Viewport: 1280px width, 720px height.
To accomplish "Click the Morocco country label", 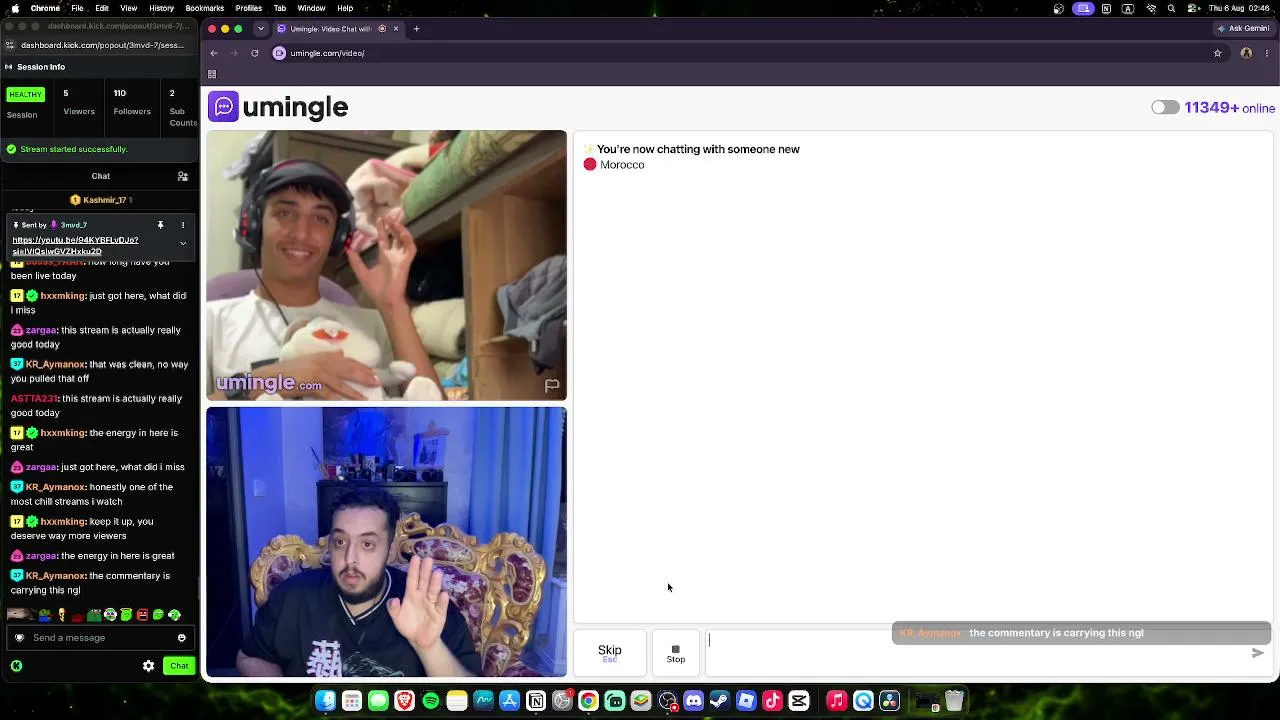I will point(622,165).
